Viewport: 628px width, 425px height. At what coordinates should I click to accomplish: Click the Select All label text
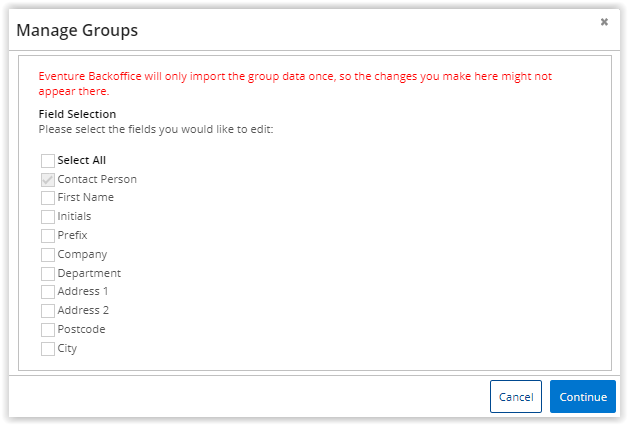point(82,160)
